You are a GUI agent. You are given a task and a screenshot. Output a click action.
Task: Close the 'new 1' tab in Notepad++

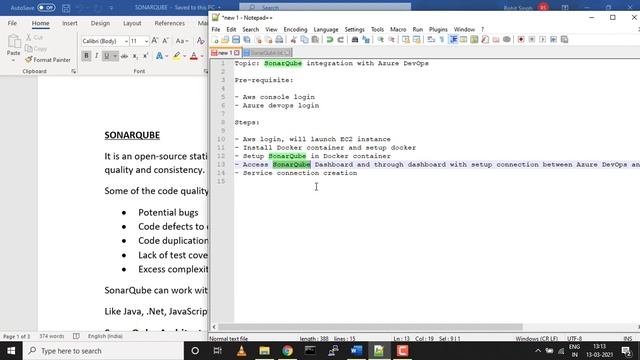coord(236,53)
